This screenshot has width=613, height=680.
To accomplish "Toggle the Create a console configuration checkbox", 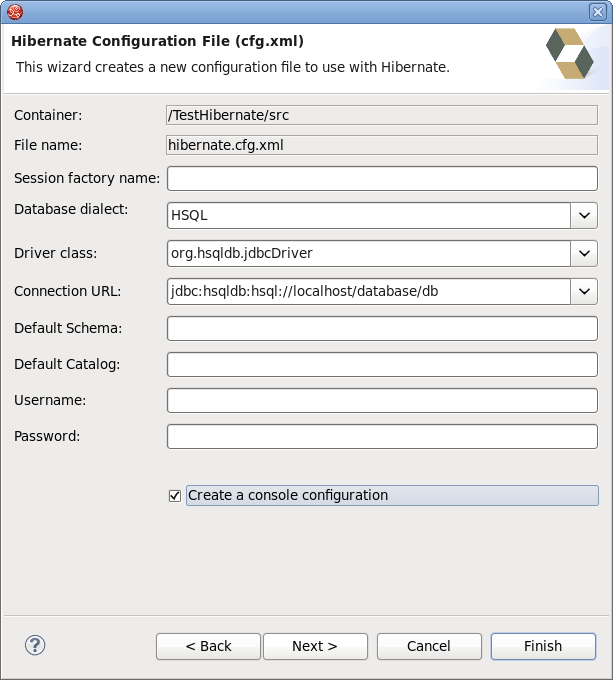I will tap(175, 495).
